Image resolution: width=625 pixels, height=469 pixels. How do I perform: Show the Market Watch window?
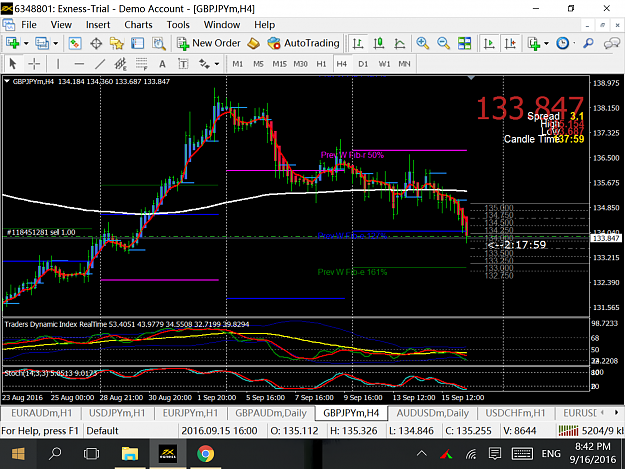75,43
